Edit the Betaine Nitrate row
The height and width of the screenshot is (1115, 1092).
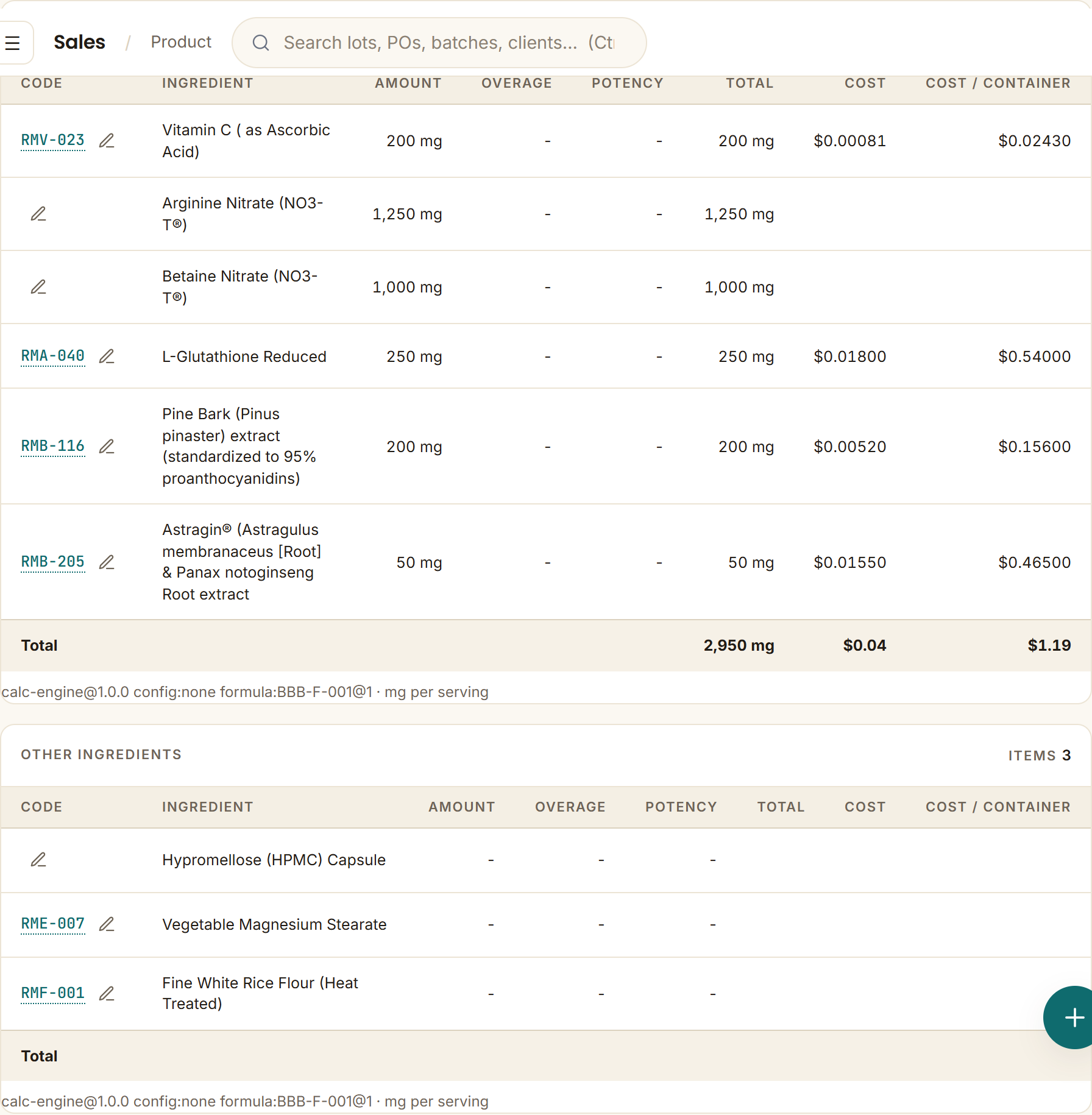(38, 287)
